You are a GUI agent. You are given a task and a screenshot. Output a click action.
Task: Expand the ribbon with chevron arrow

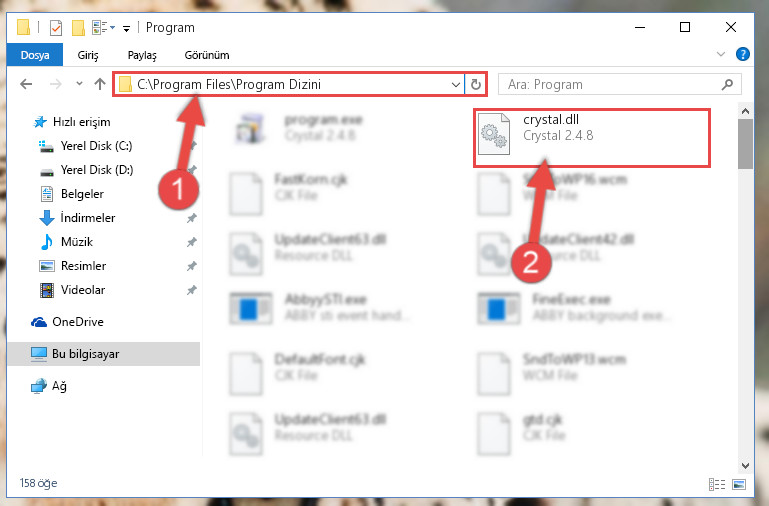[x=720, y=54]
